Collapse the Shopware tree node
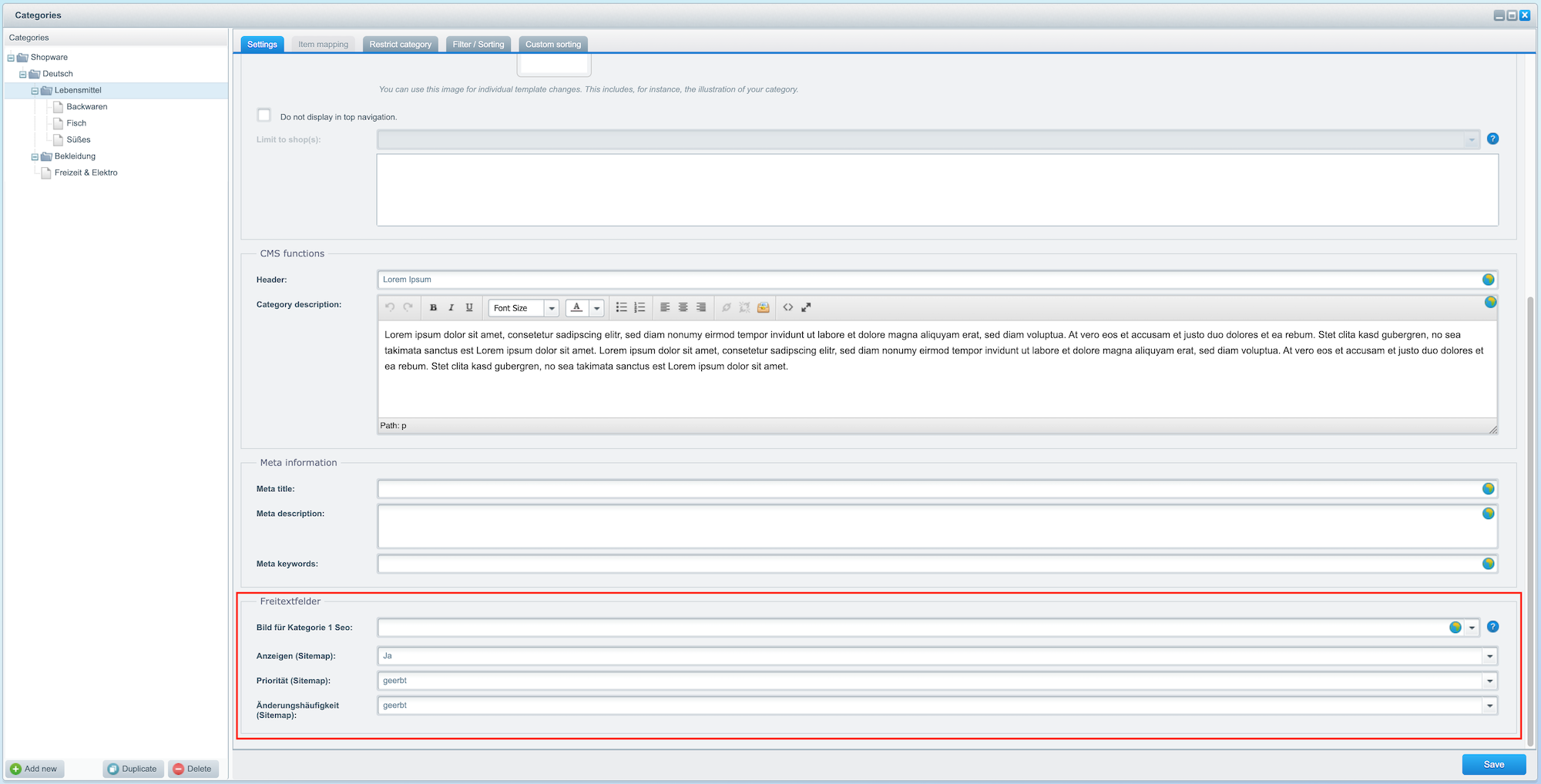Image resolution: width=1541 pixels, height=784 pixels. tap(11, 58)
